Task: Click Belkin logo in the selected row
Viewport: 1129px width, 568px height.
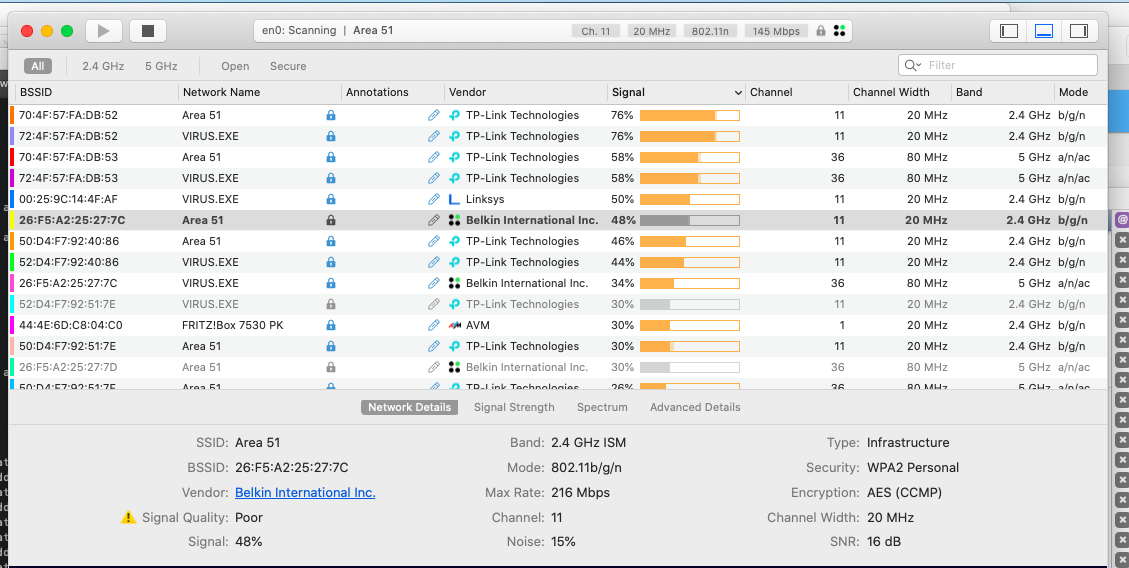Action: [454, 220]
